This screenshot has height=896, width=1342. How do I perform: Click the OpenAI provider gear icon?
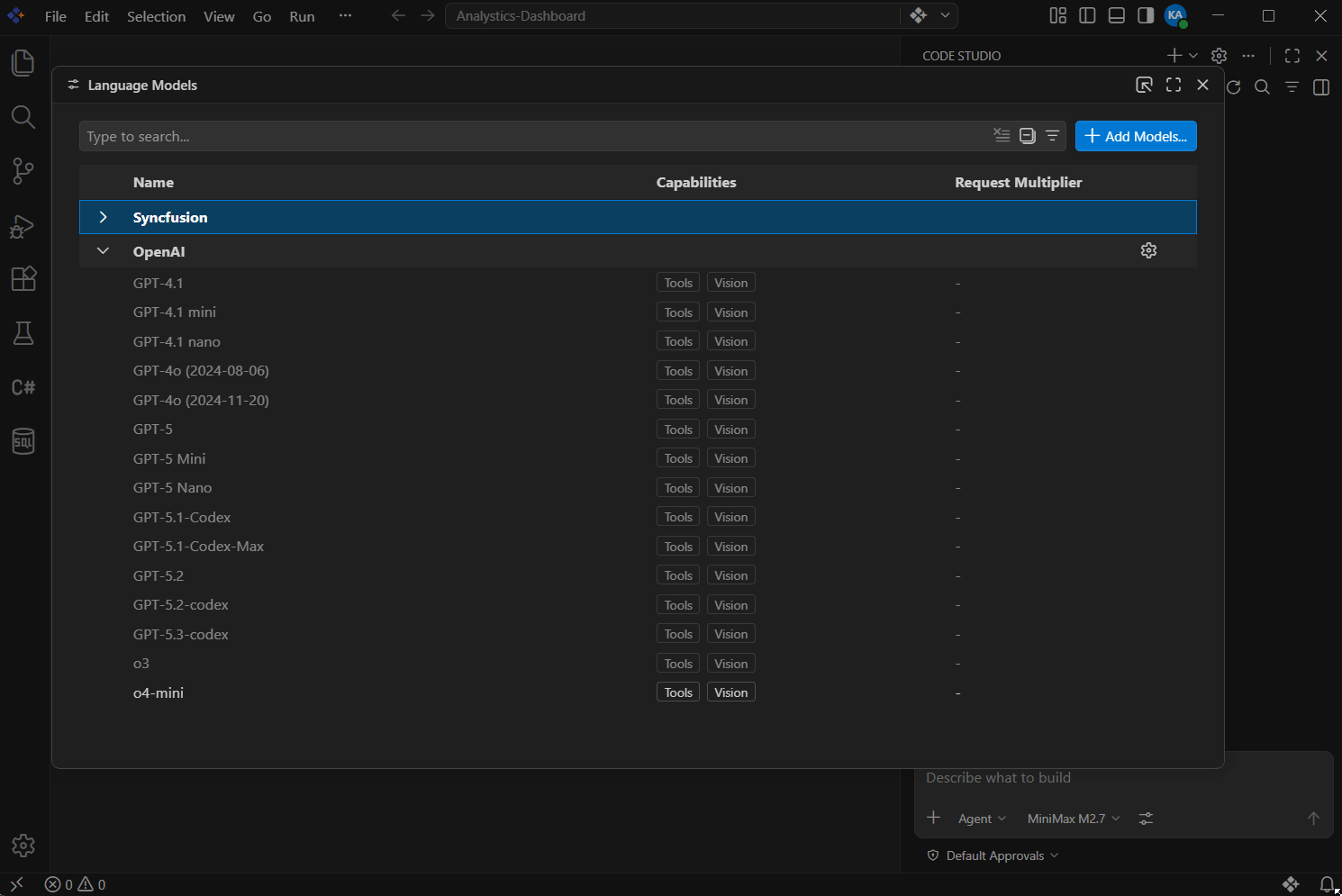tap(1148, 250)
